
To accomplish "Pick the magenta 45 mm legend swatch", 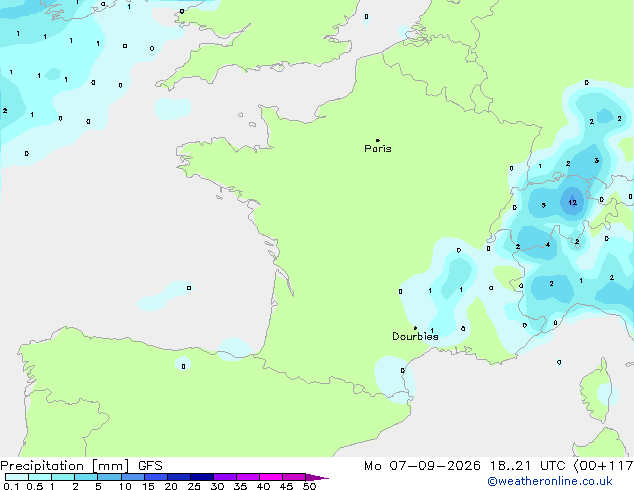I will coord(294,477).
